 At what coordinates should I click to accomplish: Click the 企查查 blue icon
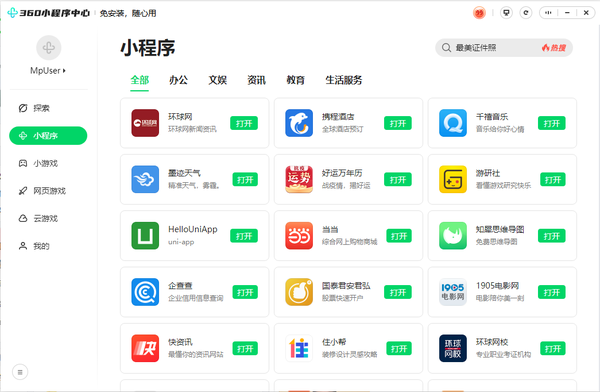click(x=145, y=292)
